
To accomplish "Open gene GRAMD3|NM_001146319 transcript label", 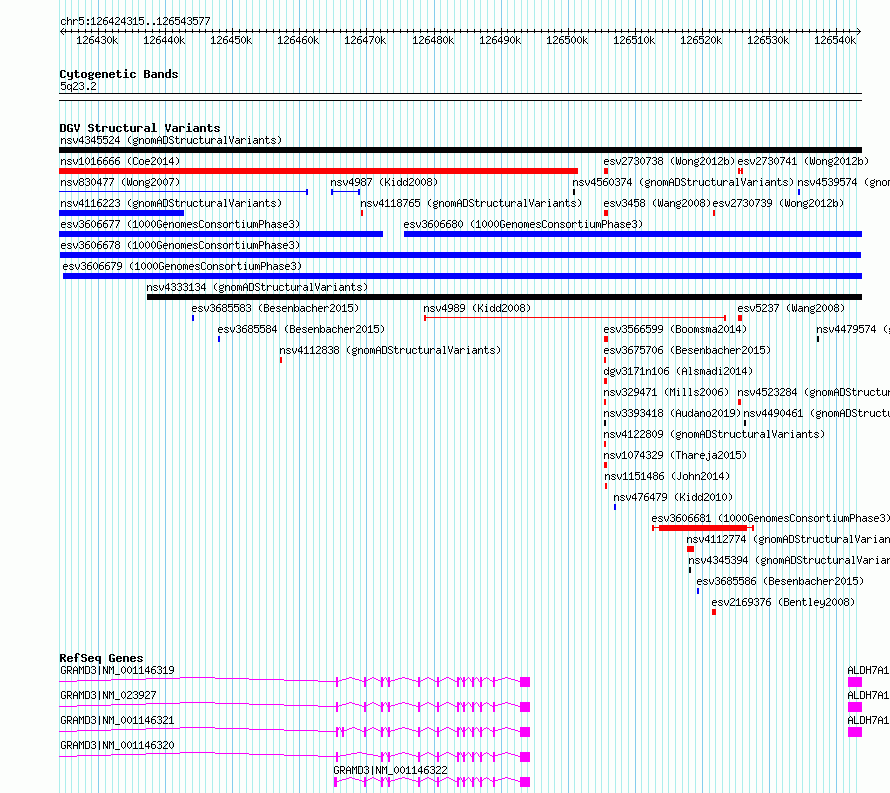I will pyautogui.click(x=117, y=670).
